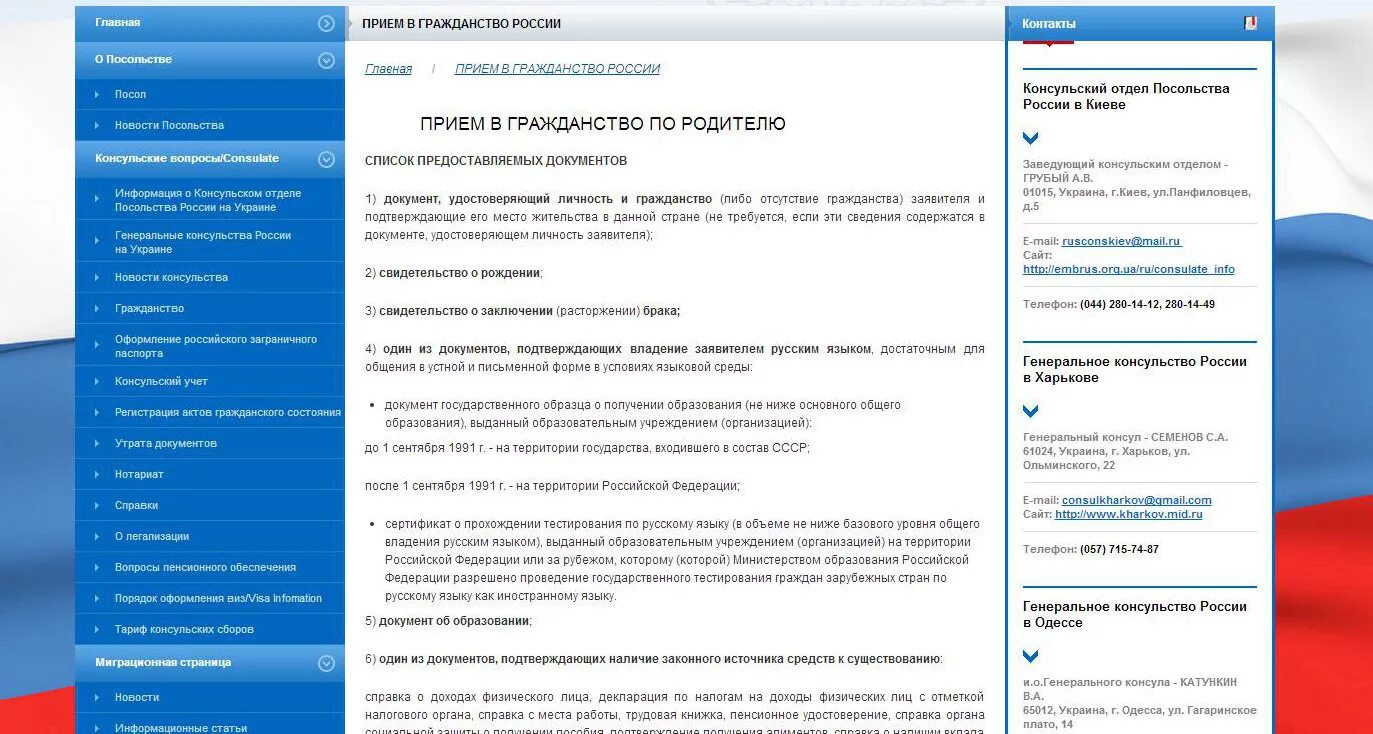1373x734 pixels.
Task: Click ПРИЕМ В ГРАЖДАНСТВО РОССИИ breadcrumb link
Action: click(557, 69)
